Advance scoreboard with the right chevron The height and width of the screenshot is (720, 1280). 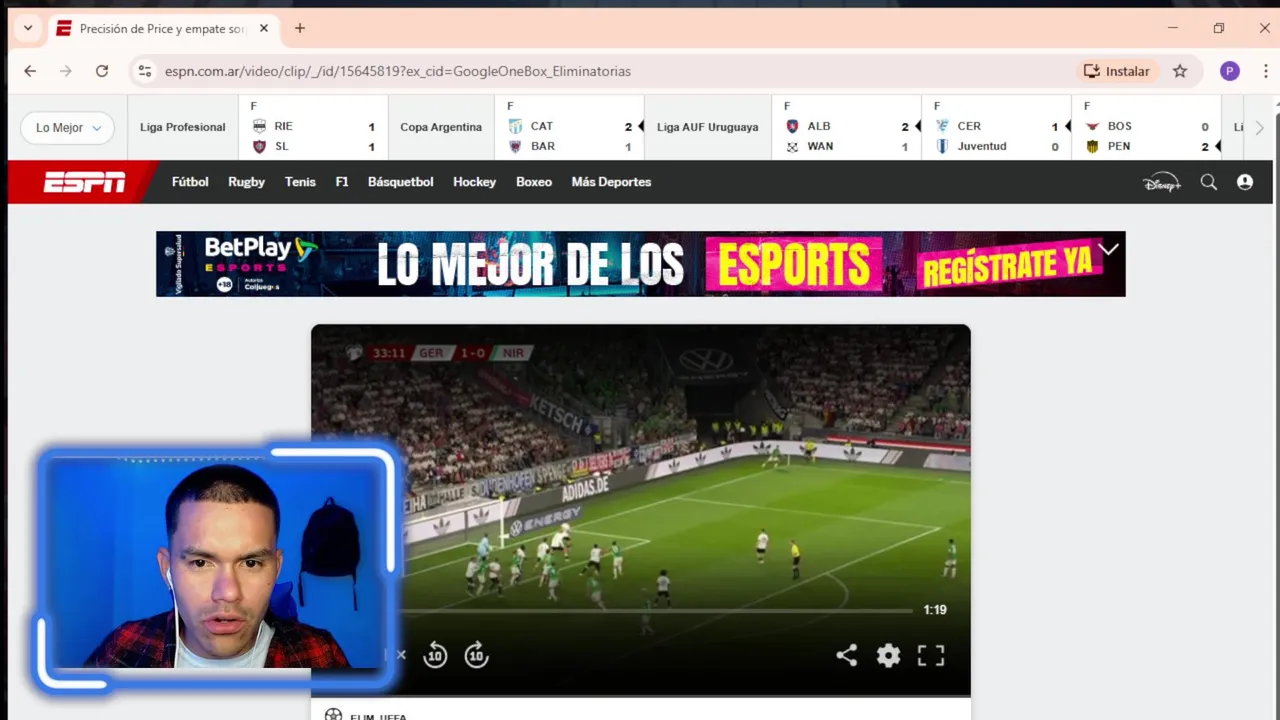(1259, 127)
